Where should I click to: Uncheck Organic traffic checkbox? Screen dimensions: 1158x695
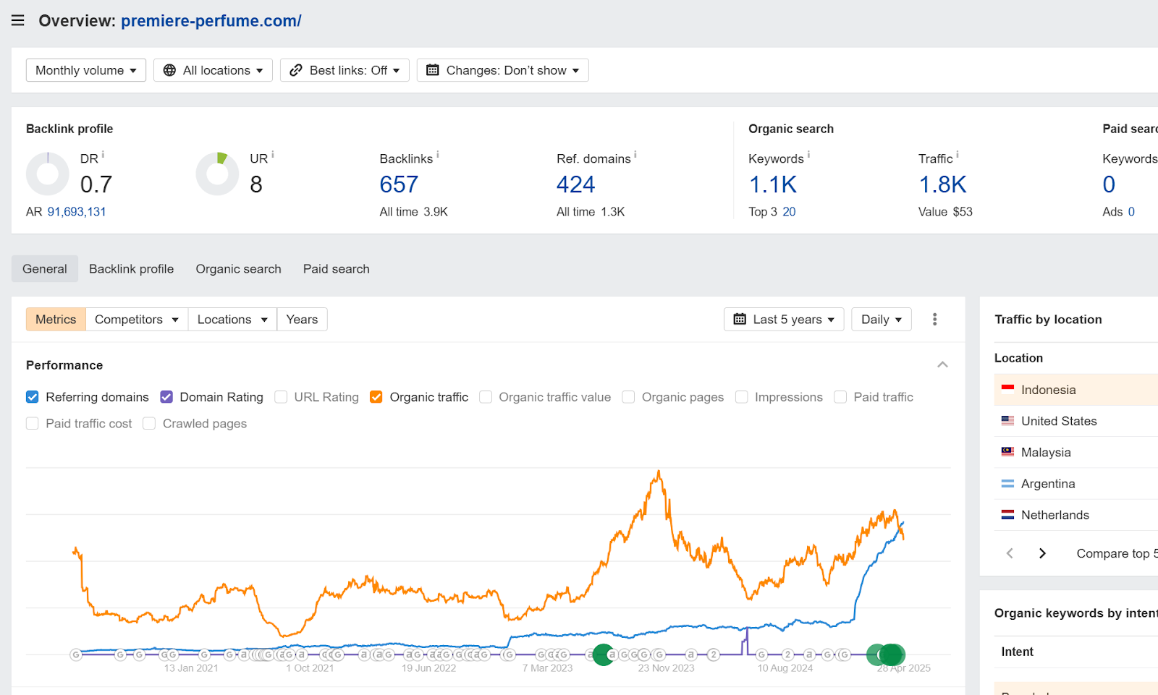coord(376,397)
